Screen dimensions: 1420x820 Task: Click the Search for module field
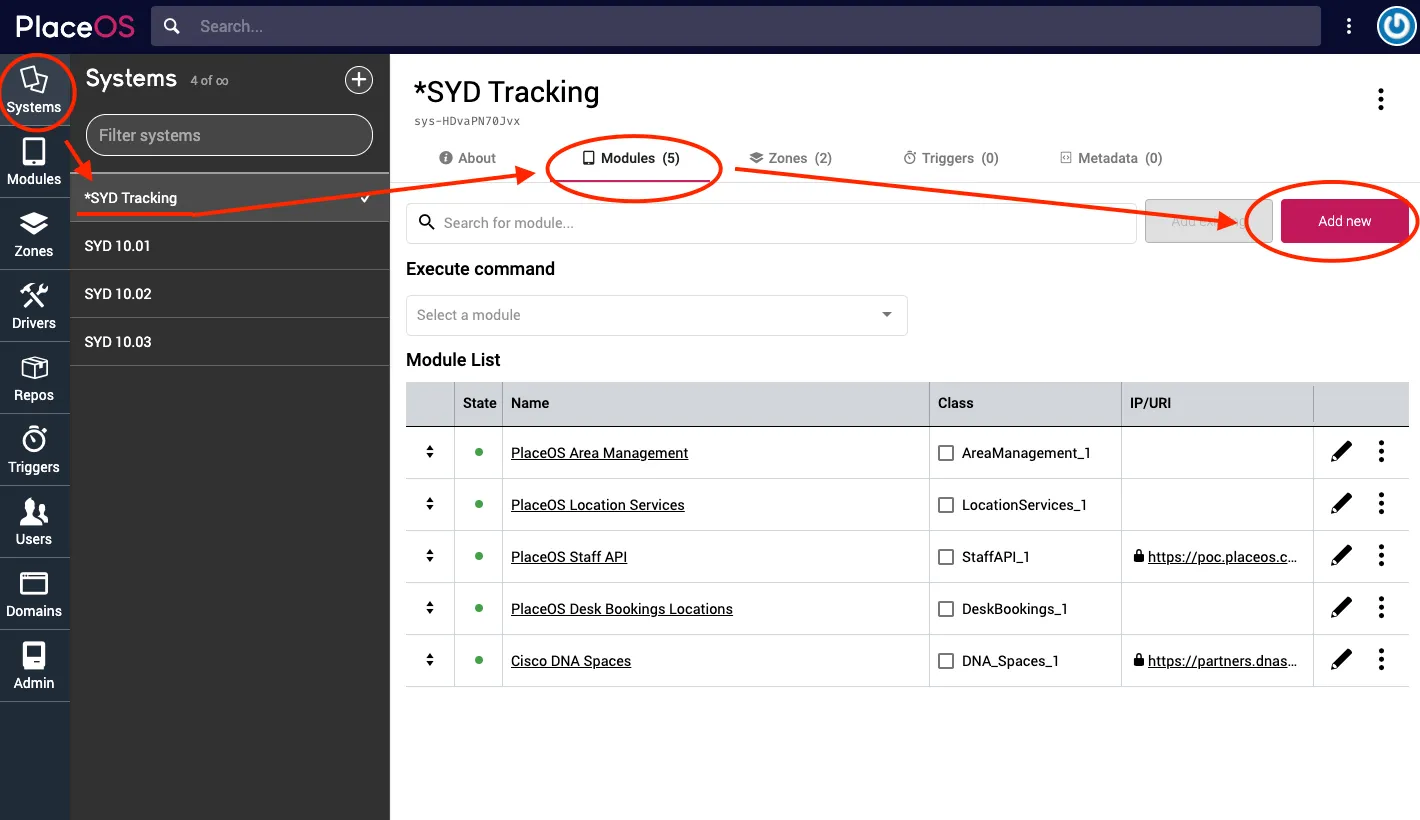tap(770, 223)
